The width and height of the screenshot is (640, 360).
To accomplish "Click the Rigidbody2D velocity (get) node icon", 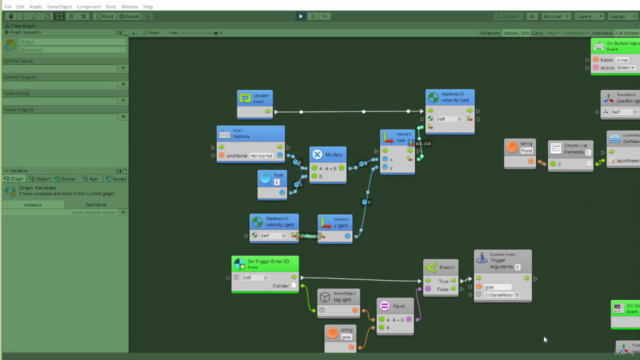I will (258, 222).
